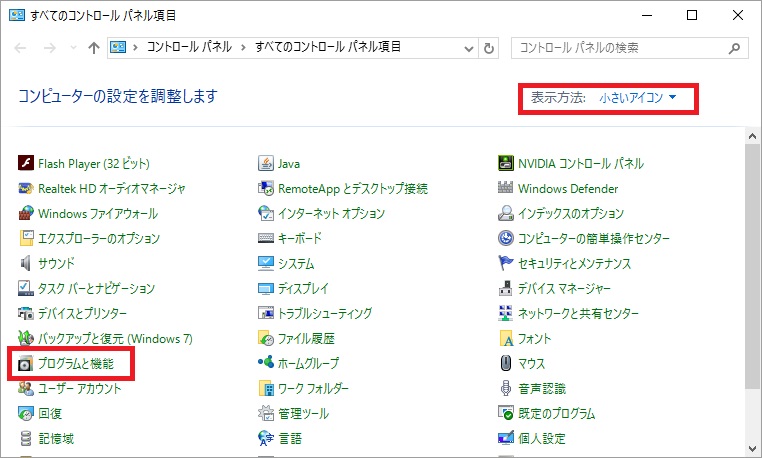Click the キーボード keyboard icon

(x=266, y=238)
